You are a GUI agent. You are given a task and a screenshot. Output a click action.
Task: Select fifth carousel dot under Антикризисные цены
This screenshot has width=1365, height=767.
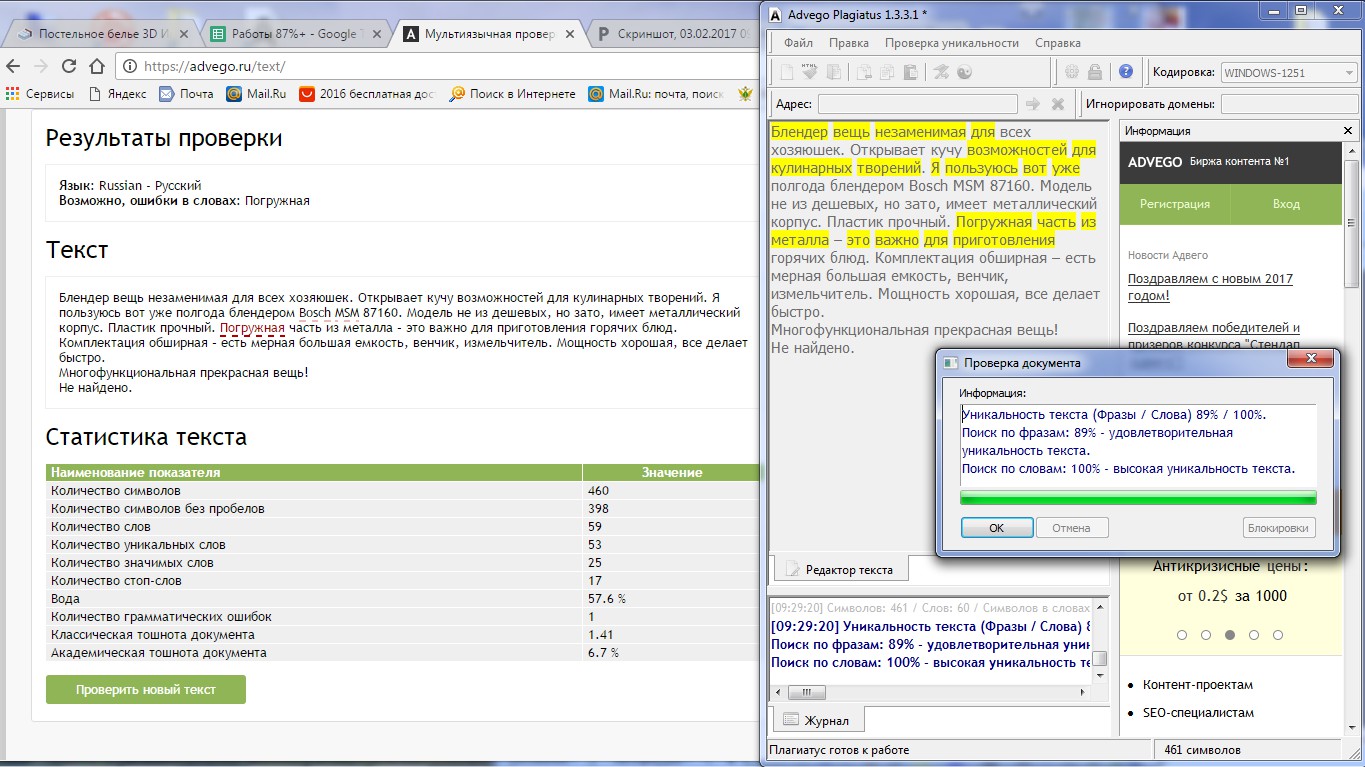(x=1278, y=635)
